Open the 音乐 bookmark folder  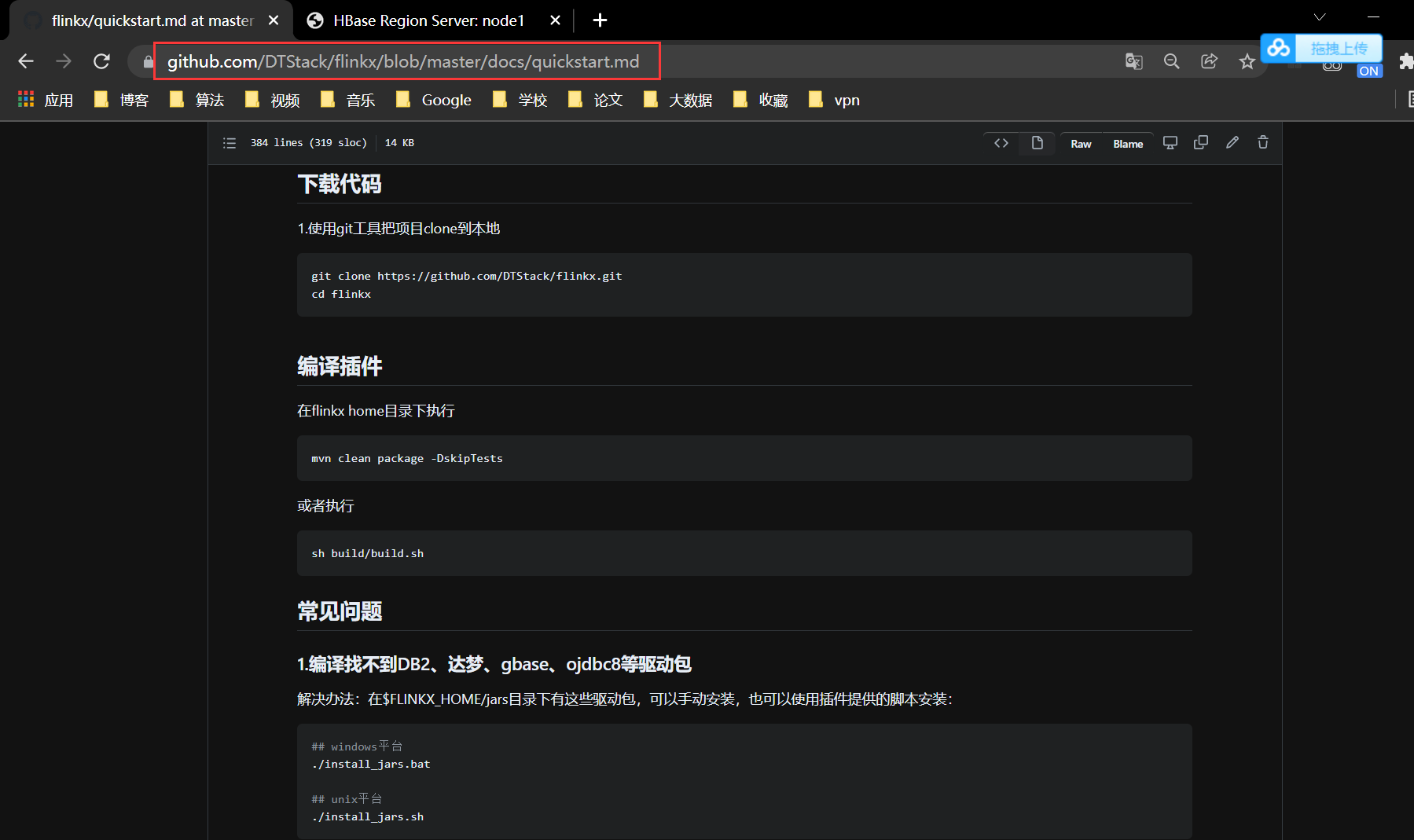click(x=347, y=100)
